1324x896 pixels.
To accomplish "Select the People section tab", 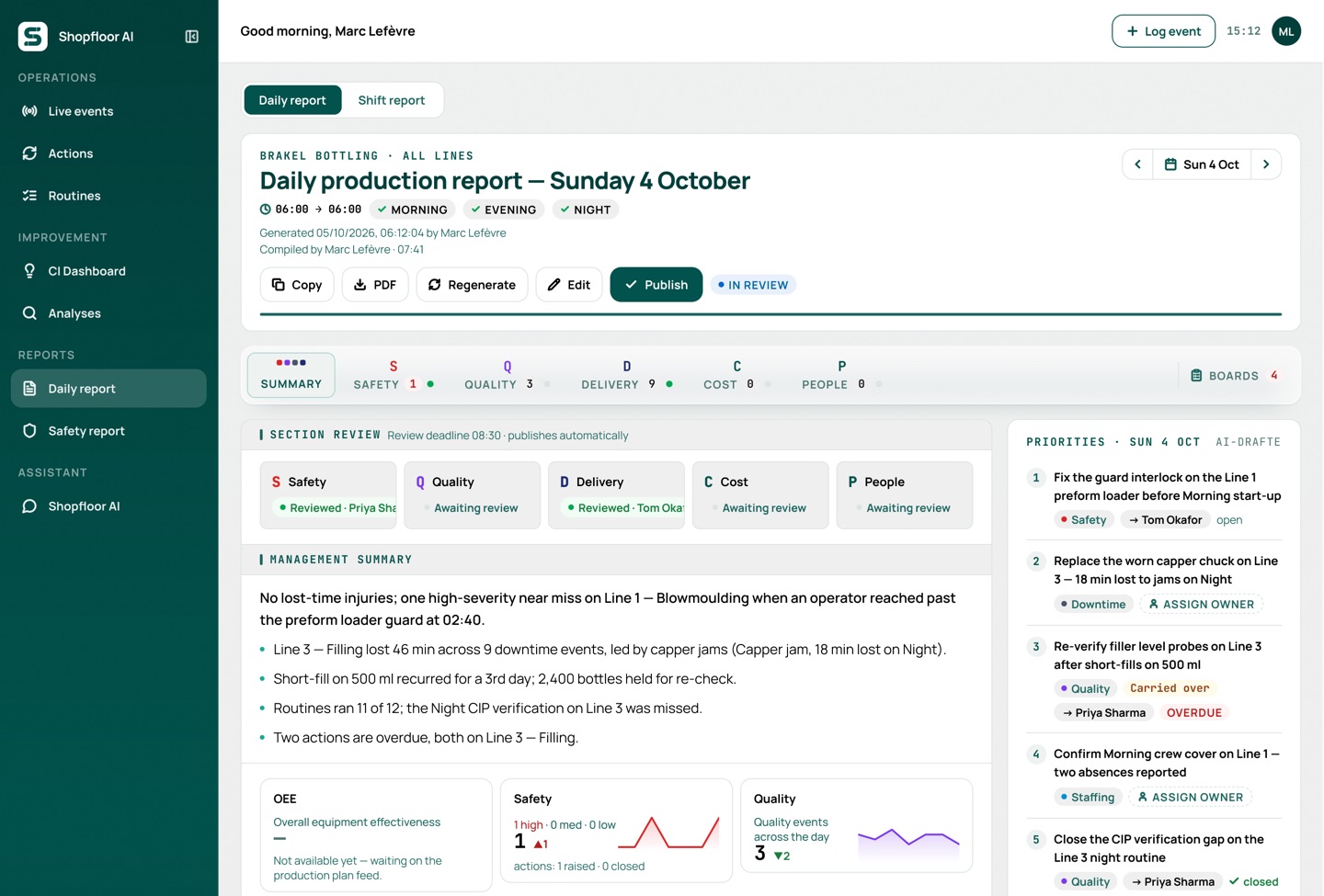I will (x=842, y=375).
